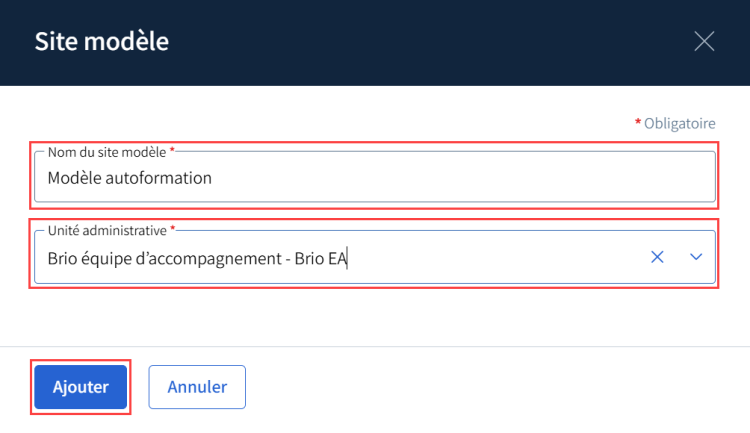750x433 pixels.
Task: Click the Unité administrative label
Action: pyautogui.click(x=107, y=231)
